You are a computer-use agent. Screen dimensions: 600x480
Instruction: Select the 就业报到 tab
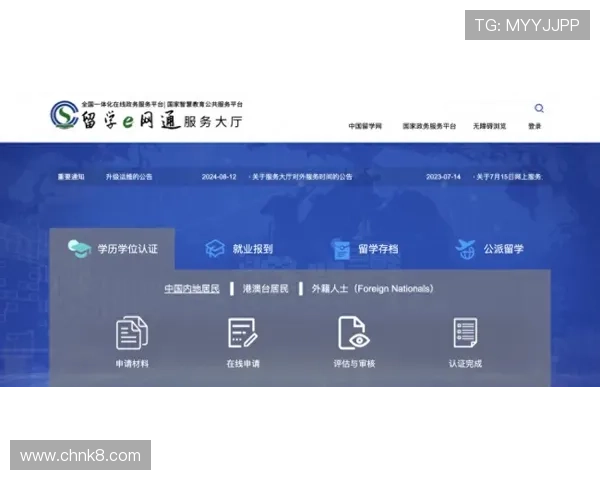(x=239, y=249)
